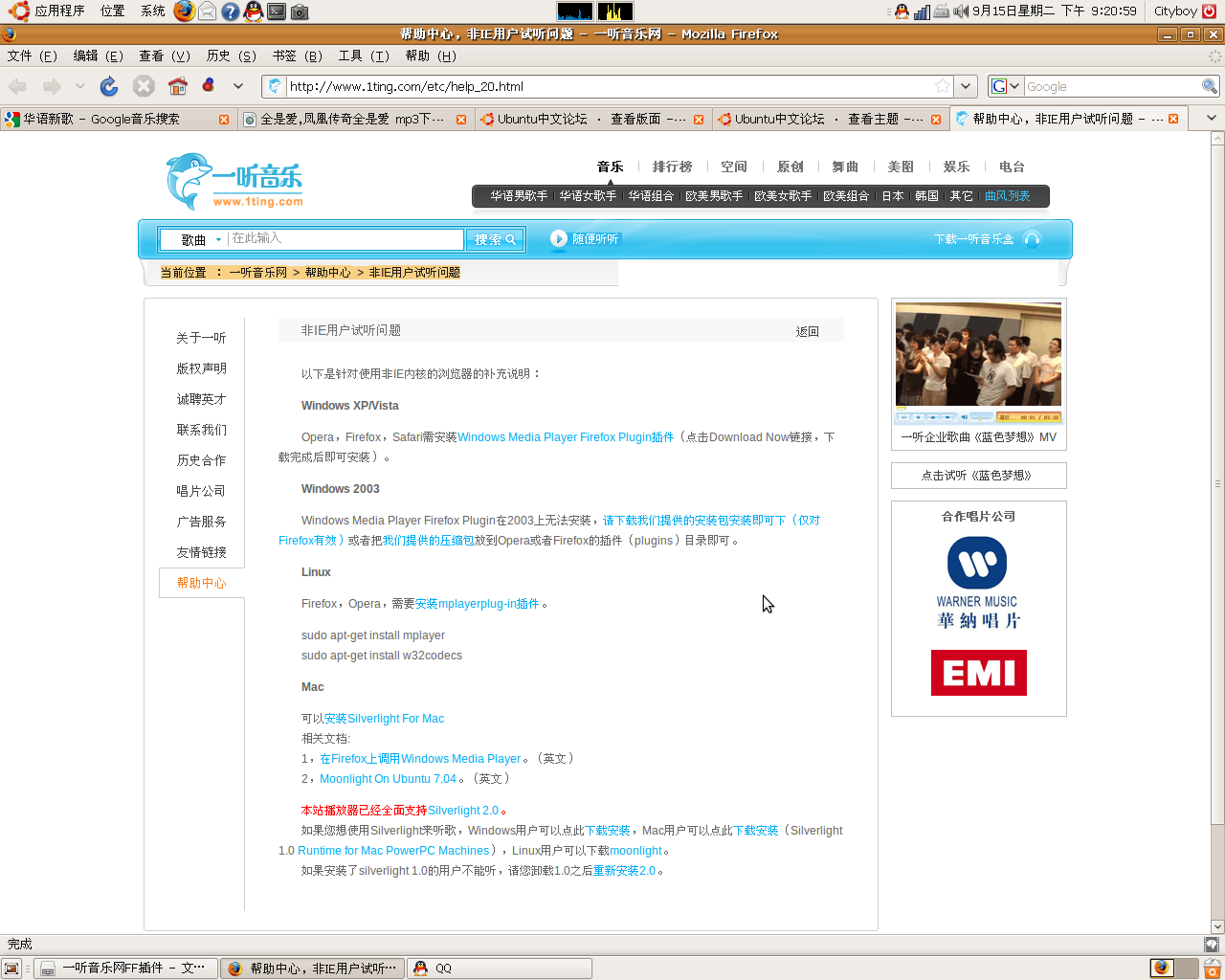This screenshot has height=980, width=1225.
Task: Open screenshot camera icon in top panel
Action: click(300, 11)
